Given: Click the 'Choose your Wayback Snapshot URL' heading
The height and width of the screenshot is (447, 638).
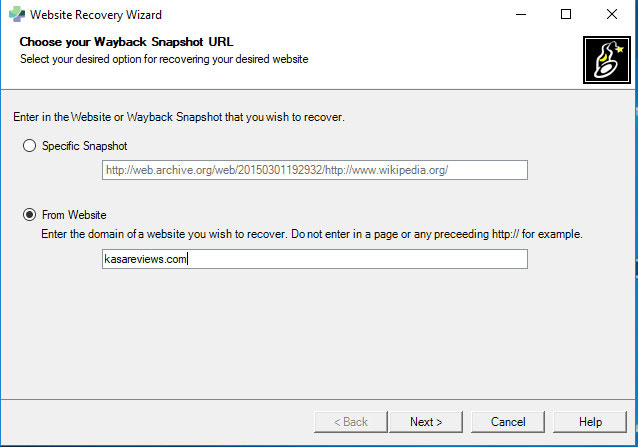Looking at the screenshot, I should tap(127, 42).
